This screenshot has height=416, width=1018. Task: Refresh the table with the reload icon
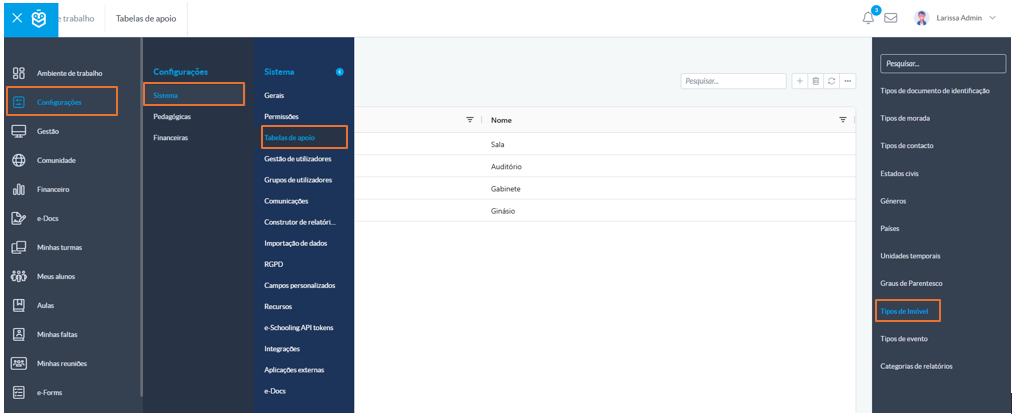pos(832,81)
